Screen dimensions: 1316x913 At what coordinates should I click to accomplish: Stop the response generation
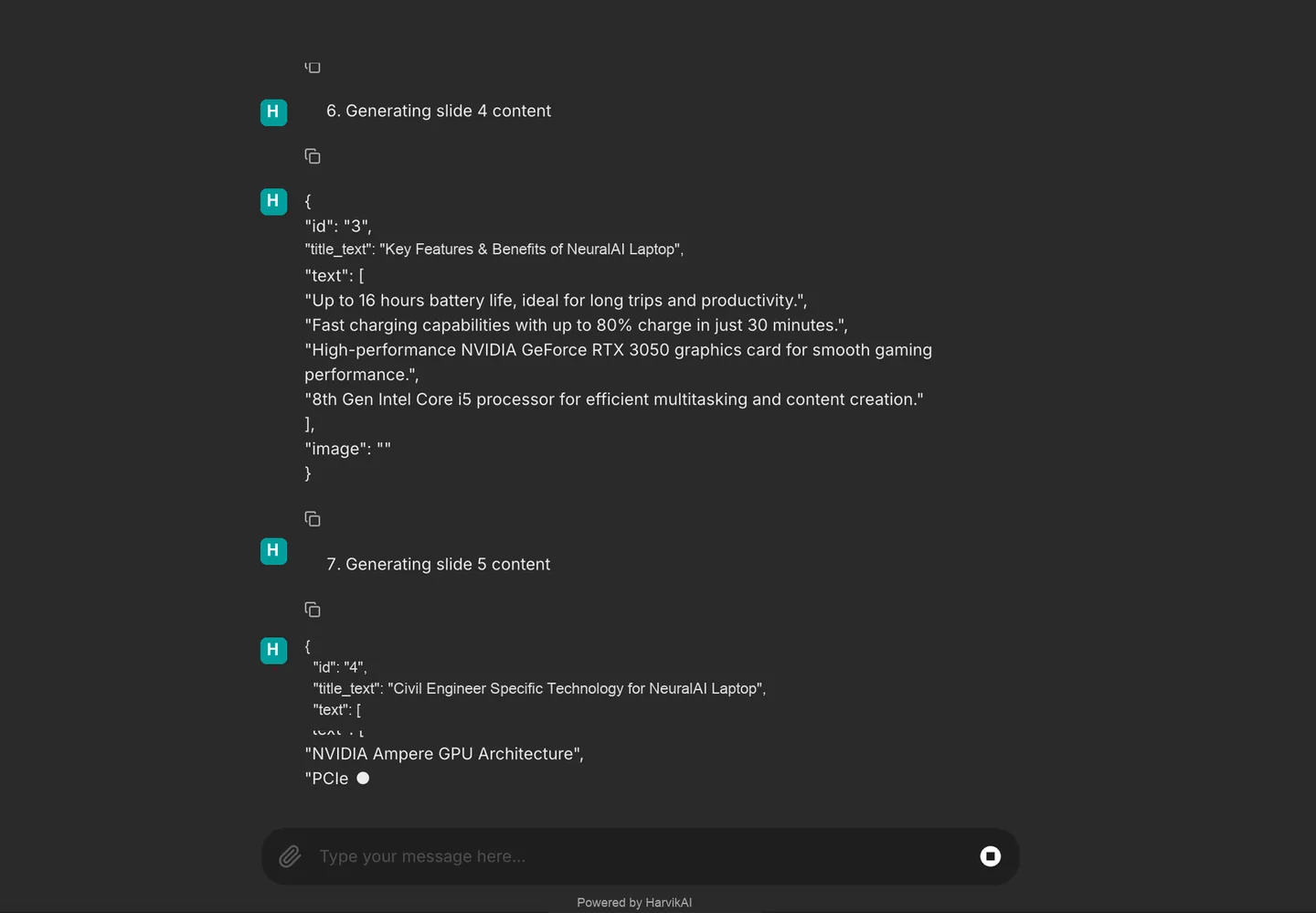991,856
